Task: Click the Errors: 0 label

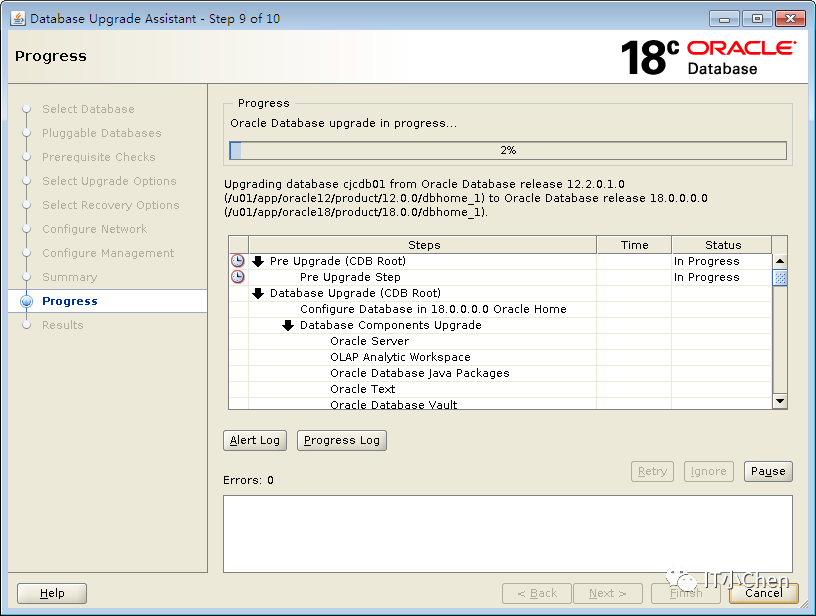Action: click(x=248, y=480)
